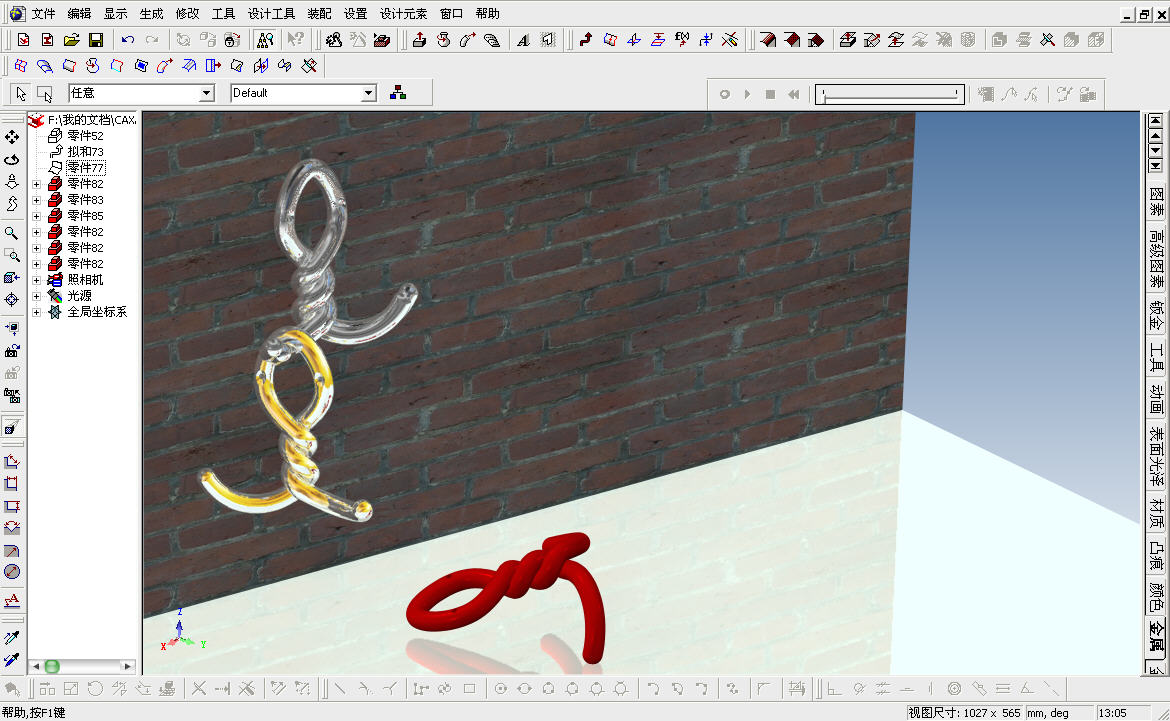This screenshot has width=1170, height=721.
Task: Expand the 零件85 tree node
Action: click(x=37, y=216)
